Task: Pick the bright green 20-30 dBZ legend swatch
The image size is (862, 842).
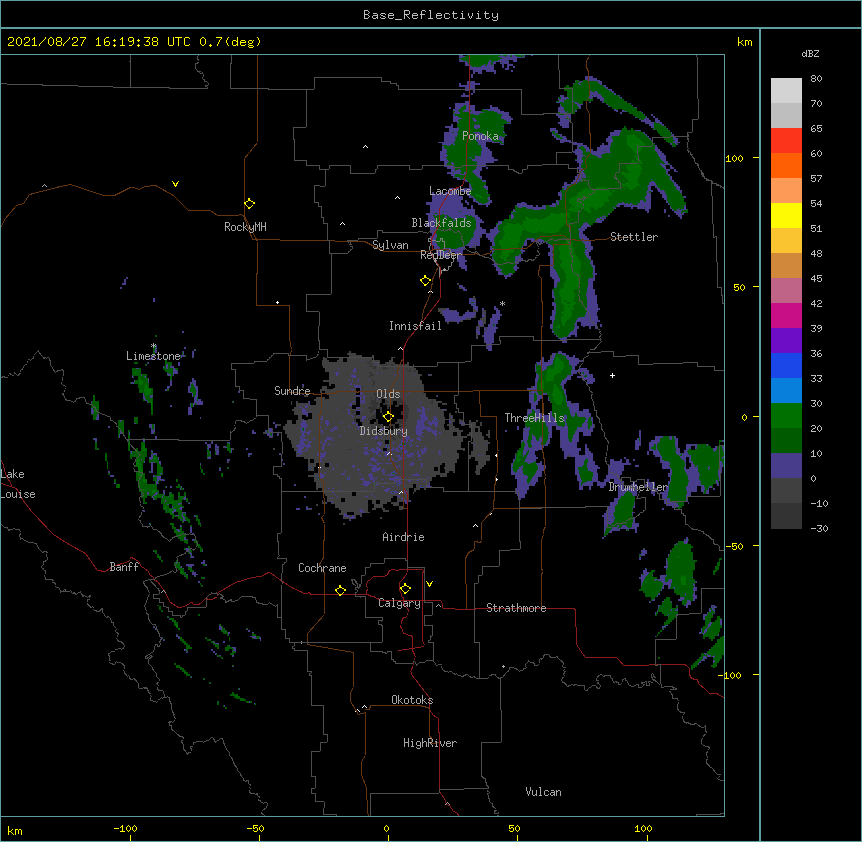Action: [x=786, y=416]
